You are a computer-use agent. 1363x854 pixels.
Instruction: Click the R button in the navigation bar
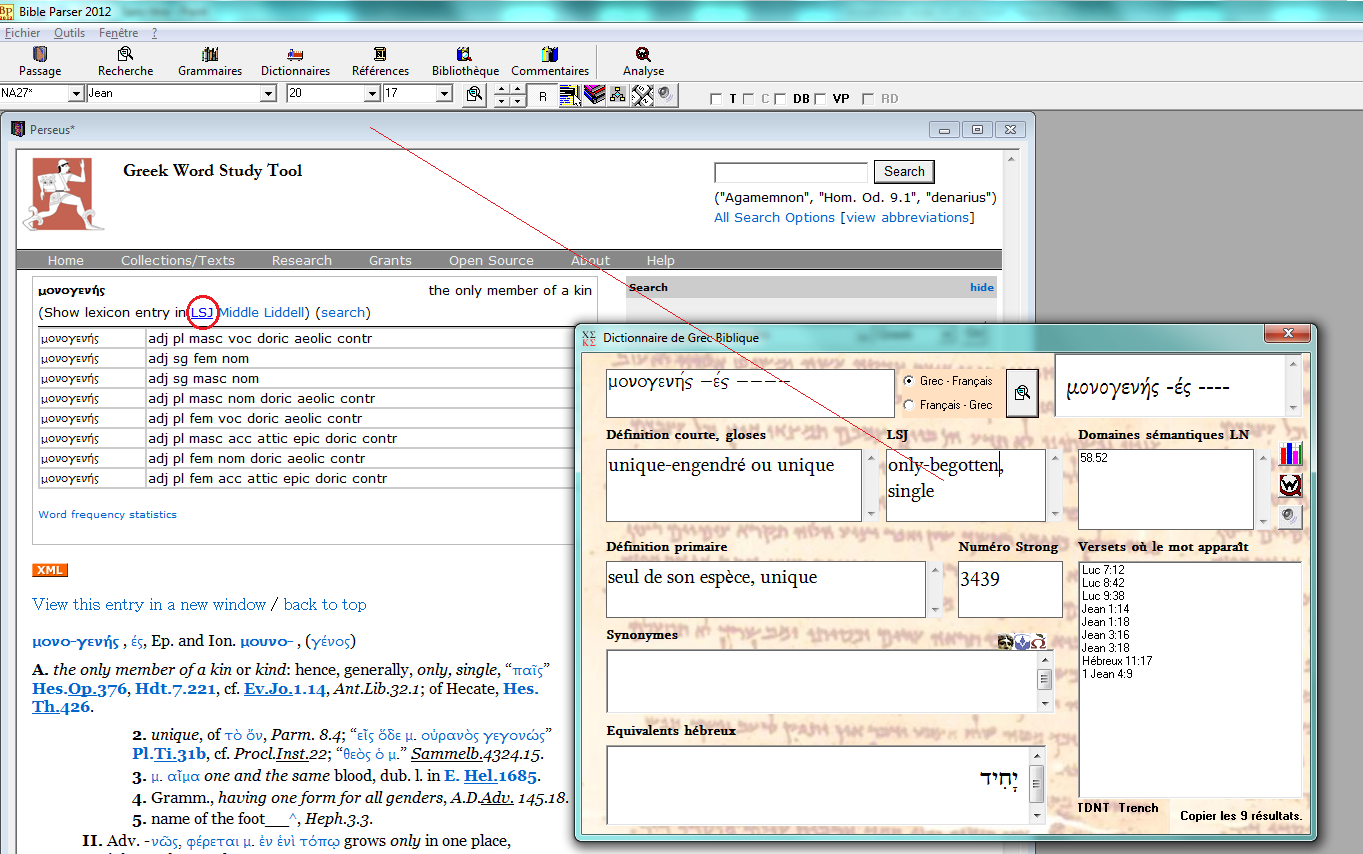542,95
